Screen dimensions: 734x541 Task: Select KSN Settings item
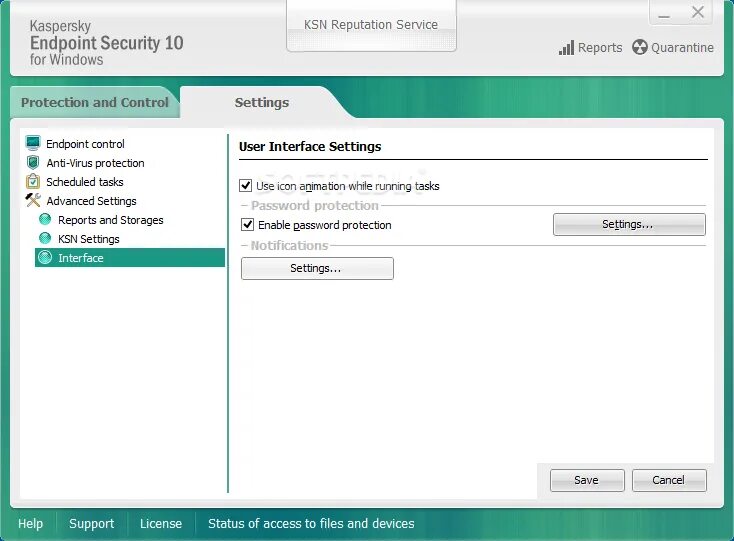88,239
